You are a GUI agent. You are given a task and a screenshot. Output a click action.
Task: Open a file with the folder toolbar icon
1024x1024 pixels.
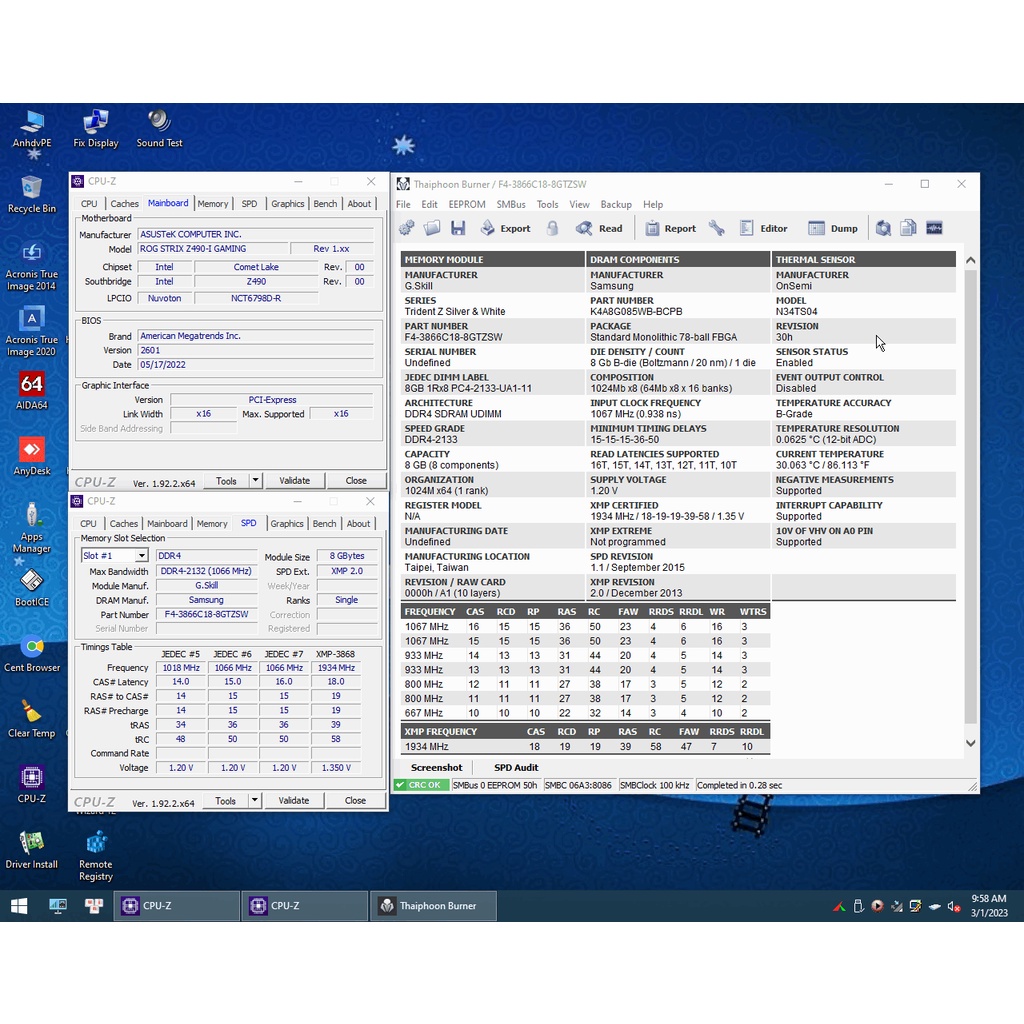point(431,228)
